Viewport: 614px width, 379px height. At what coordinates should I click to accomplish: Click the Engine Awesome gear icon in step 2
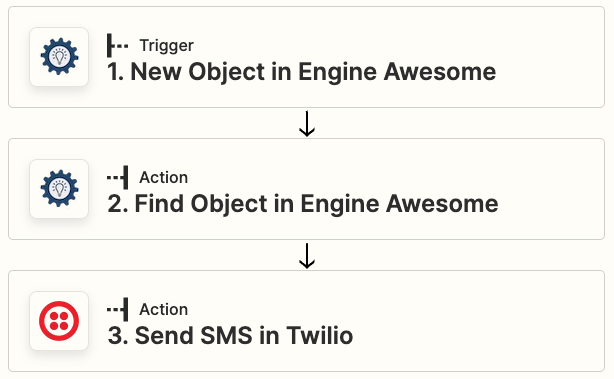pos(59,189)
